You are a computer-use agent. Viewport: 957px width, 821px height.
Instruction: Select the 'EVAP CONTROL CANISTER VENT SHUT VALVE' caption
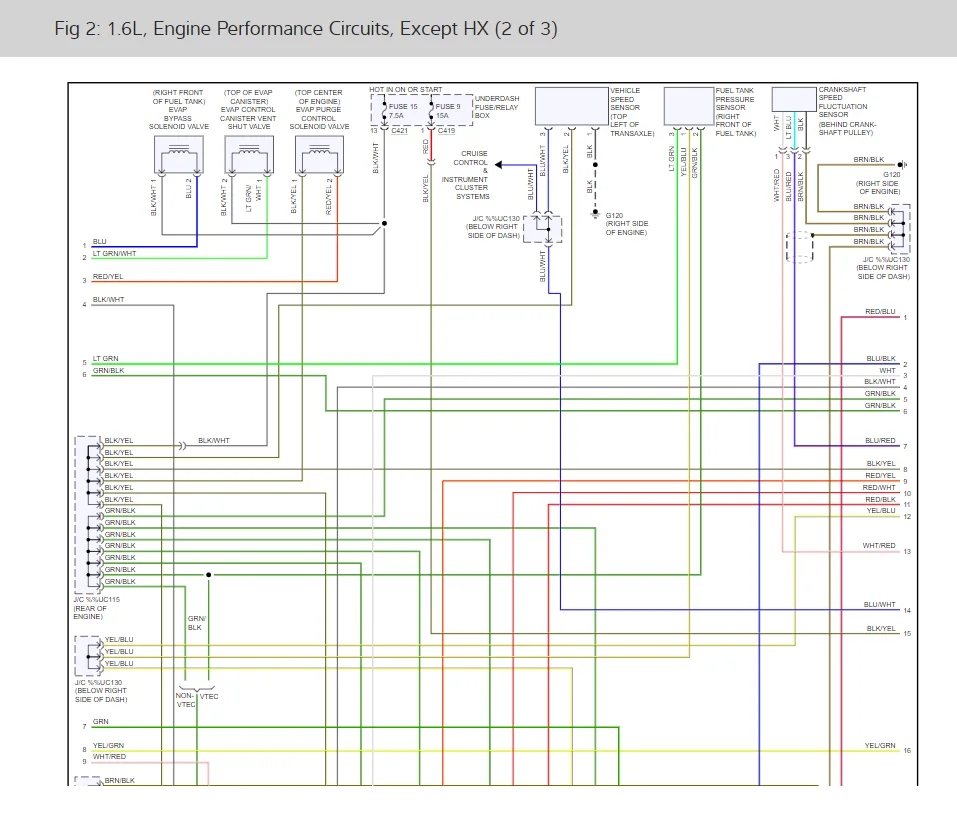coord(248,118)
